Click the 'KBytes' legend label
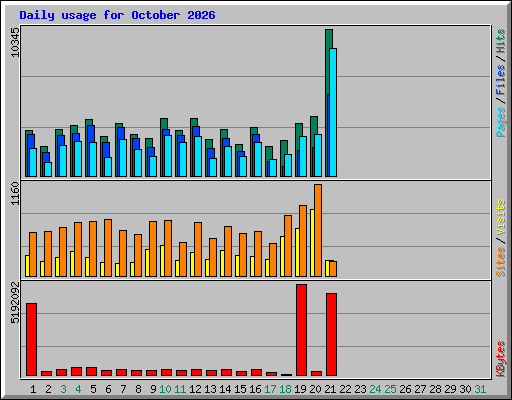Screen dimensions: 512x400 (501, 359)
